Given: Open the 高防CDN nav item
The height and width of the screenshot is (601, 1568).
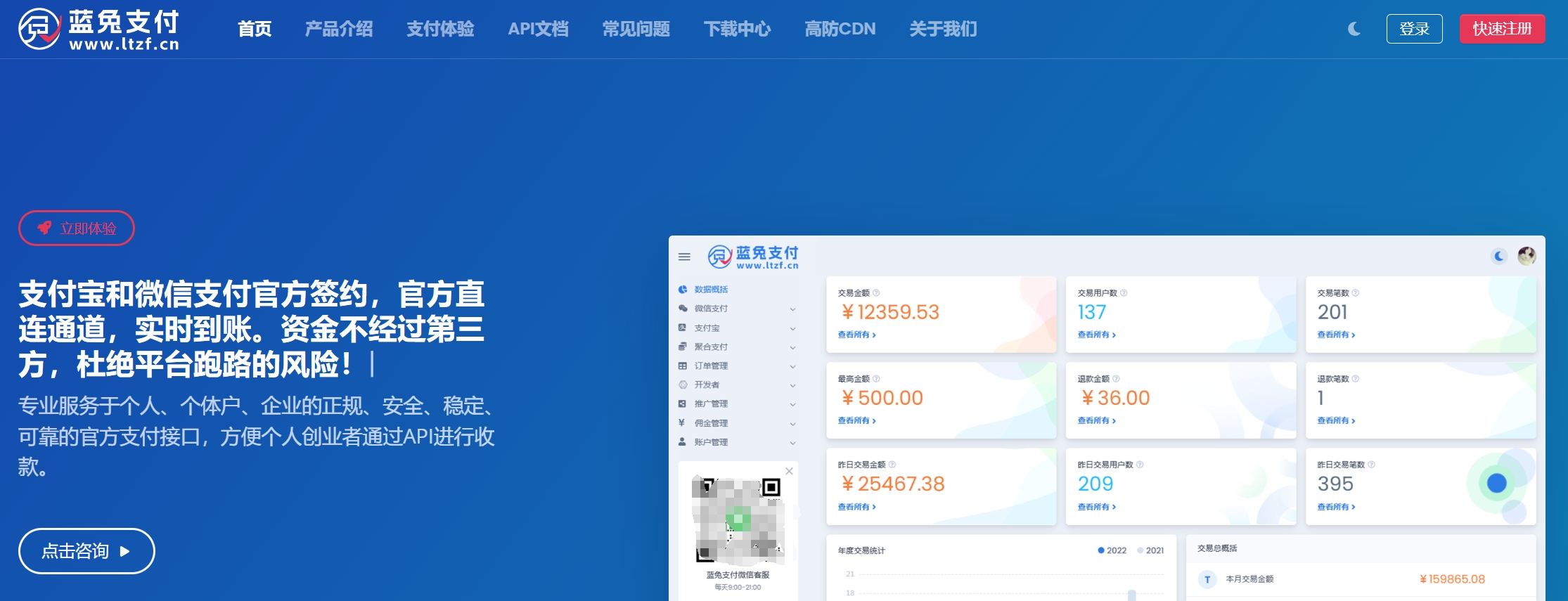Looking at the screenshot, I should pos(840,29).
